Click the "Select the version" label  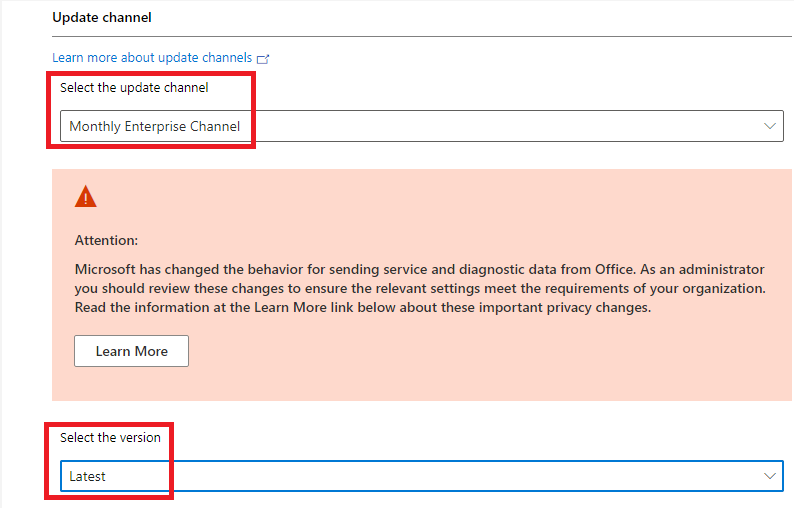110,437
